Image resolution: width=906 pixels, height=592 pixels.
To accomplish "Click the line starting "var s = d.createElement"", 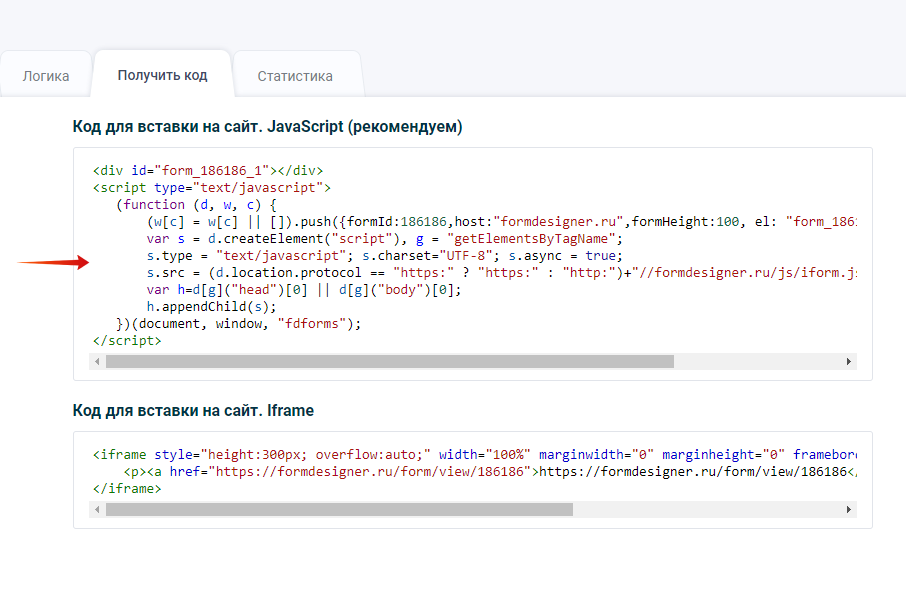I will point(385,239).
